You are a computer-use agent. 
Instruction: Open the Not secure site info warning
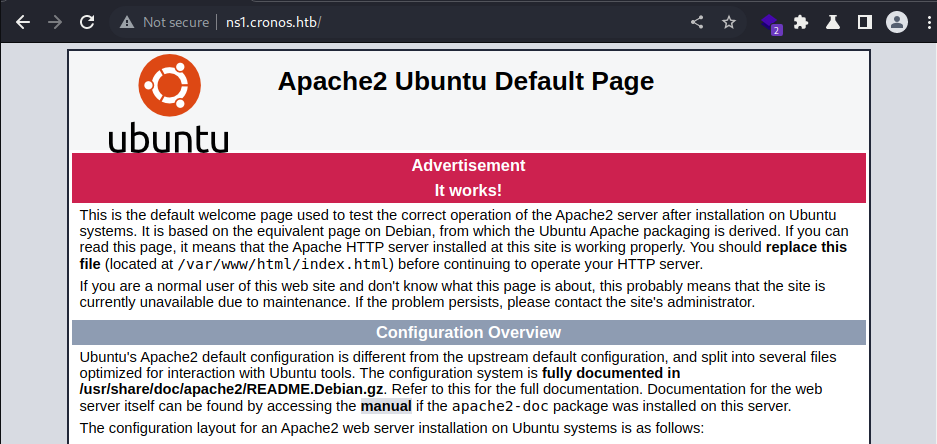click(164, 23)
